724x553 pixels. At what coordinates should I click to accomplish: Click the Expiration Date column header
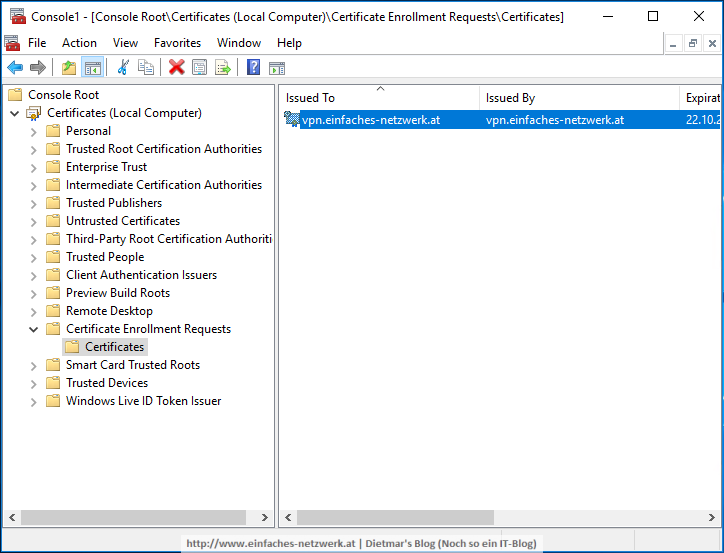pos(700,98)
